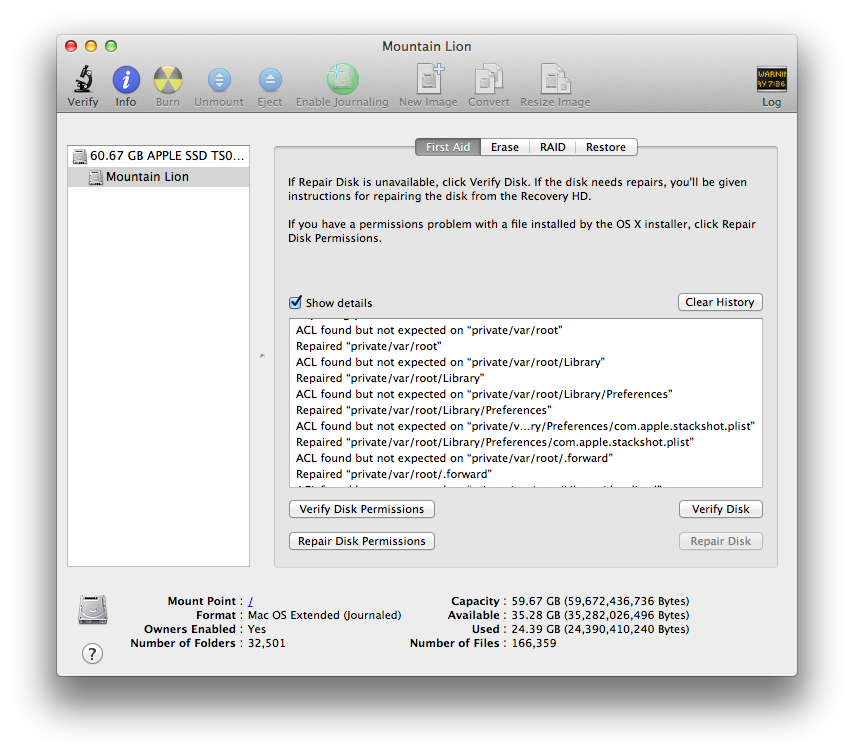Click the disk icon beside the Mount Point info
Image resolution: width=854 pixels, height=755 pixels.
[x=93, y=610]
